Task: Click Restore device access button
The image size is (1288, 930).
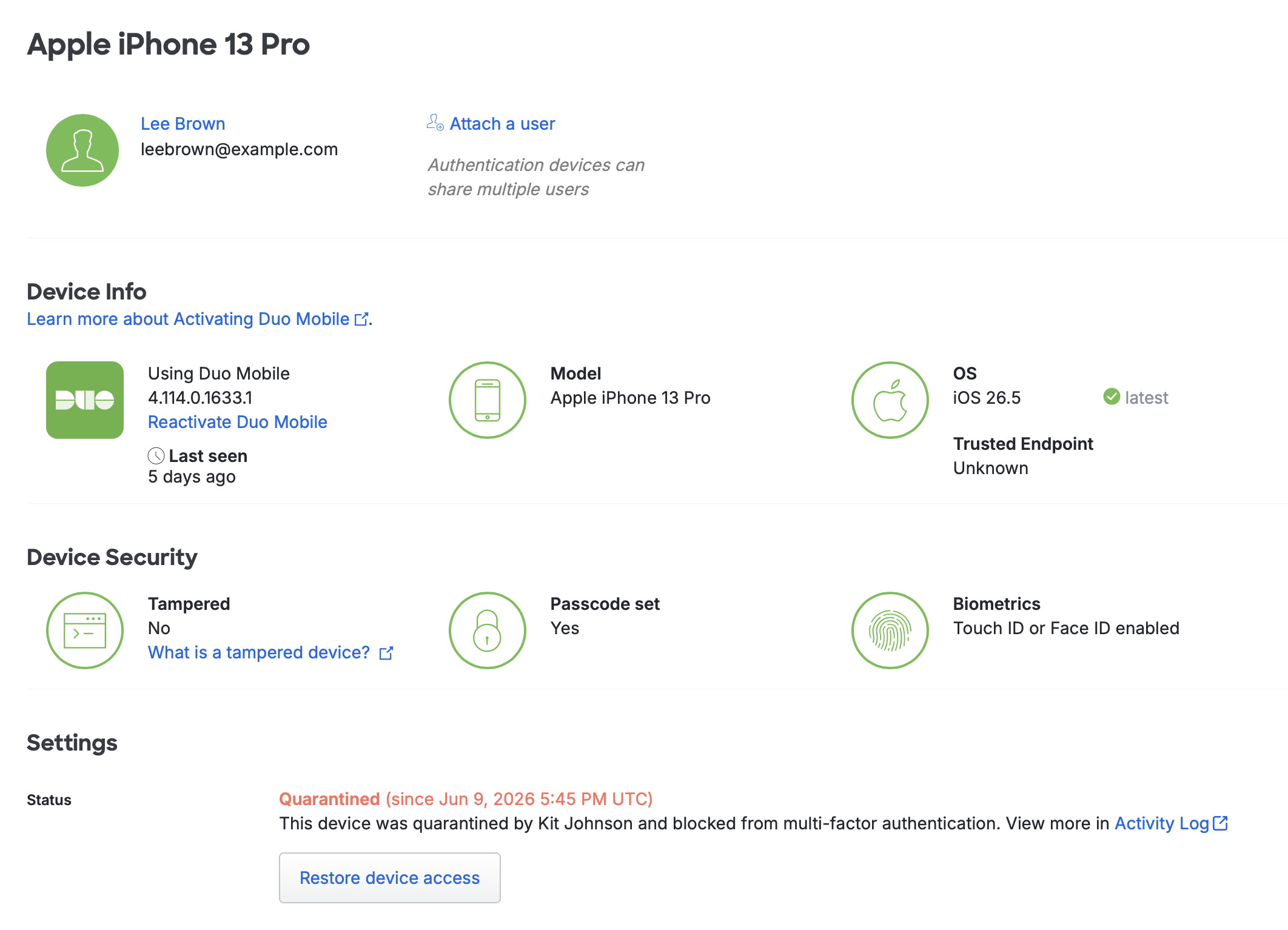Action: tap(390, 878)
